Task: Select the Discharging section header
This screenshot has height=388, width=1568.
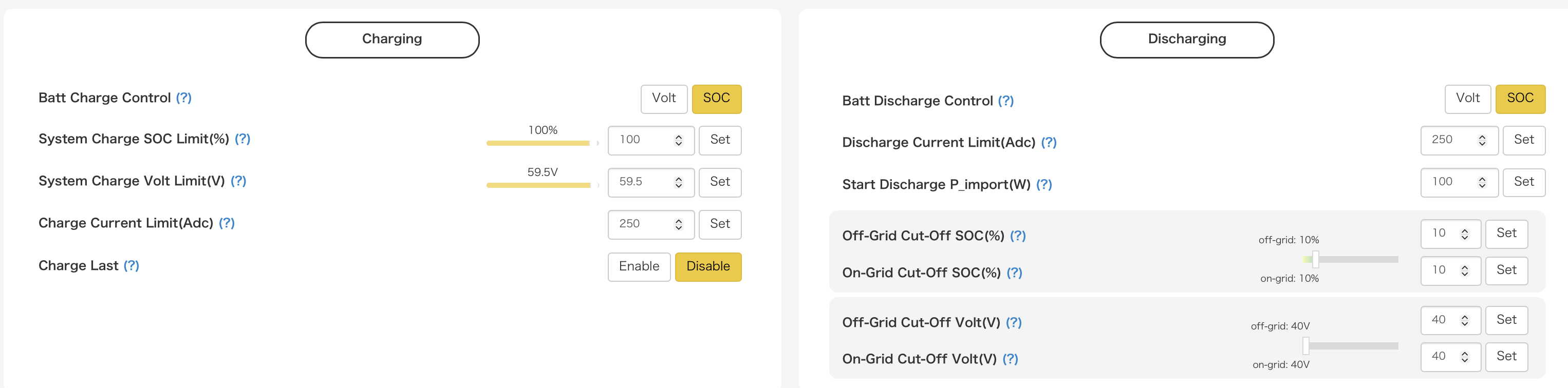Action: pyautogui.click(x=1186, y=40)
